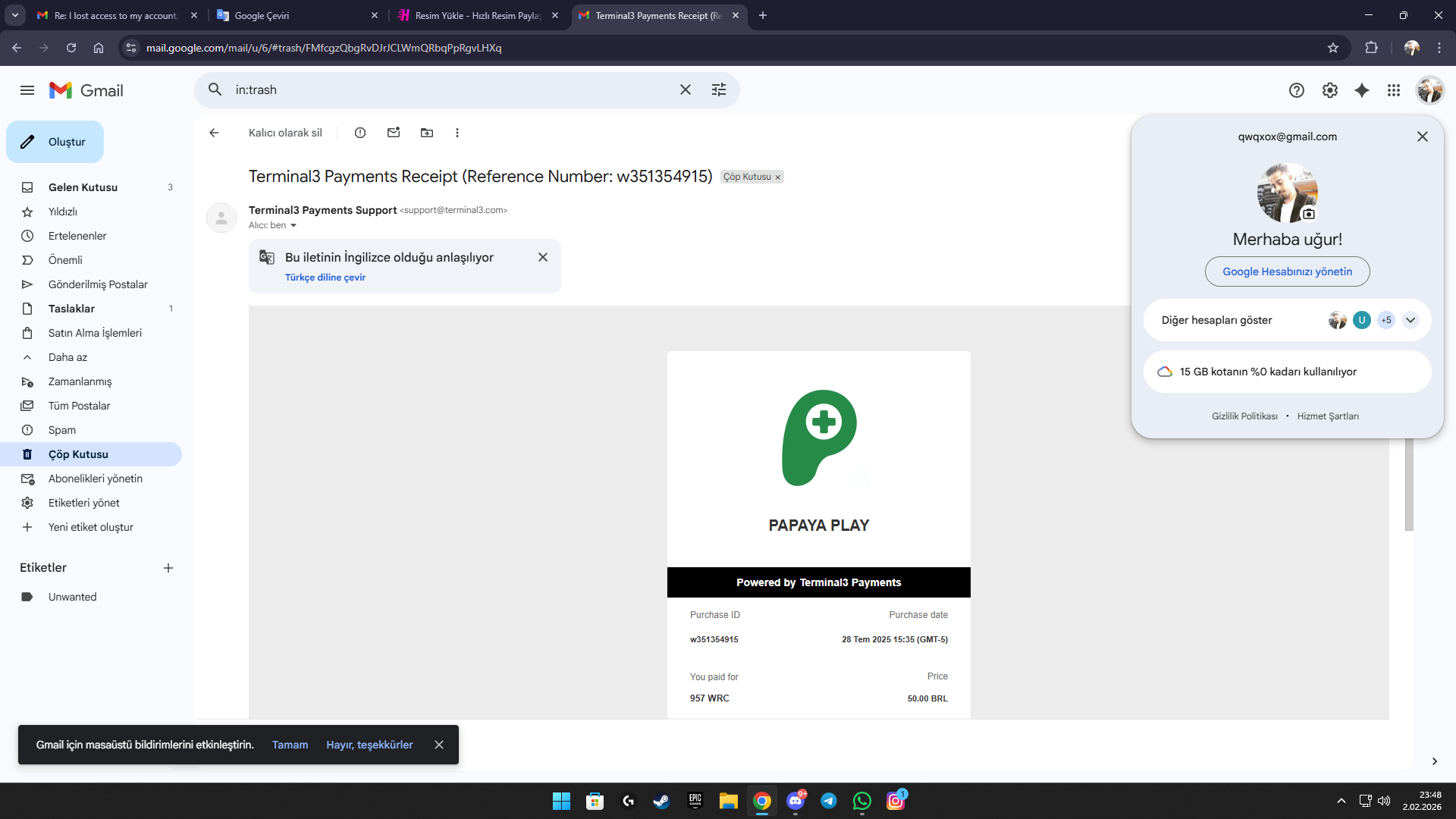Move email to another folder
This screenshot has height=819, width=1456.
(427, 133)
